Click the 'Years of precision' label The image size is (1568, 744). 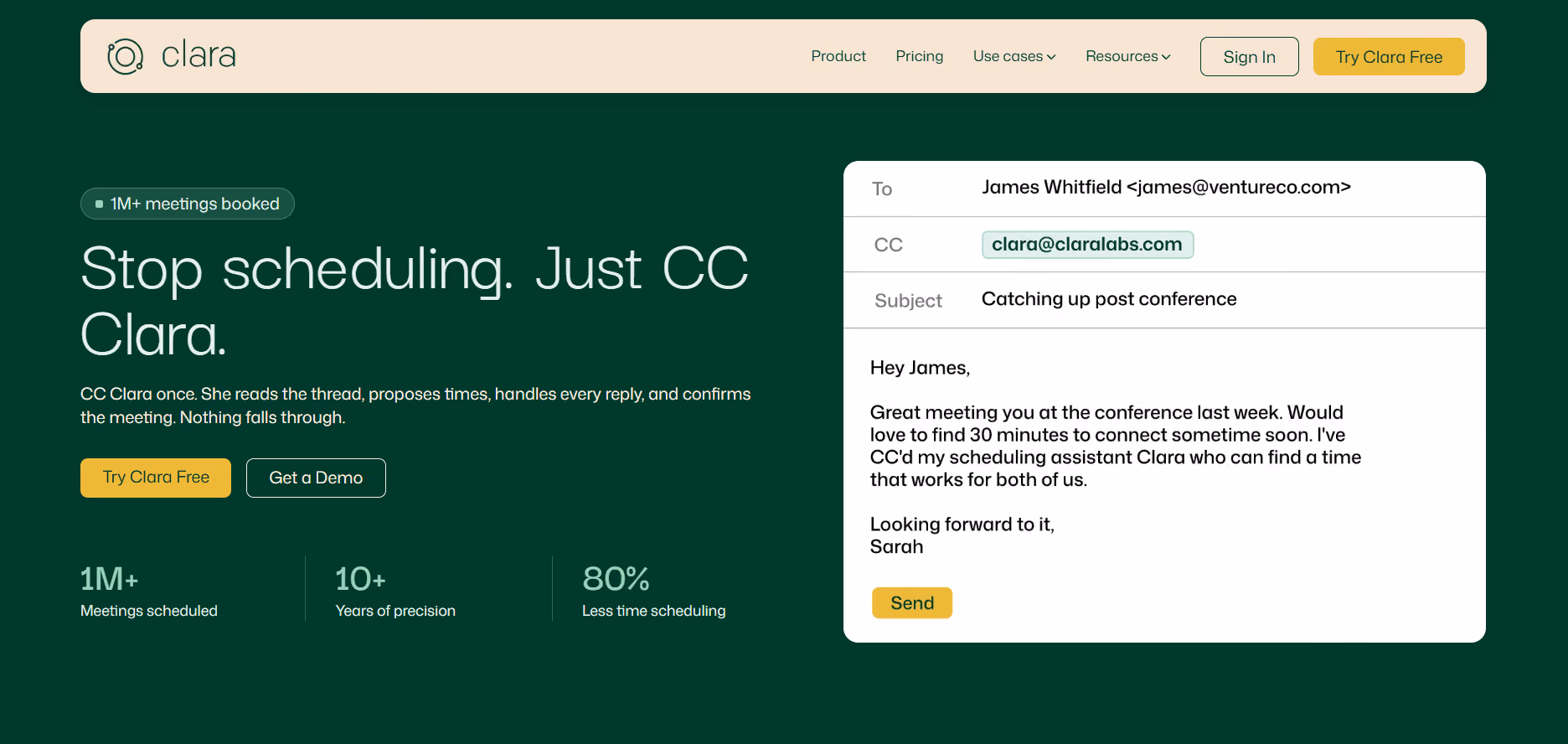coord(395,611)
